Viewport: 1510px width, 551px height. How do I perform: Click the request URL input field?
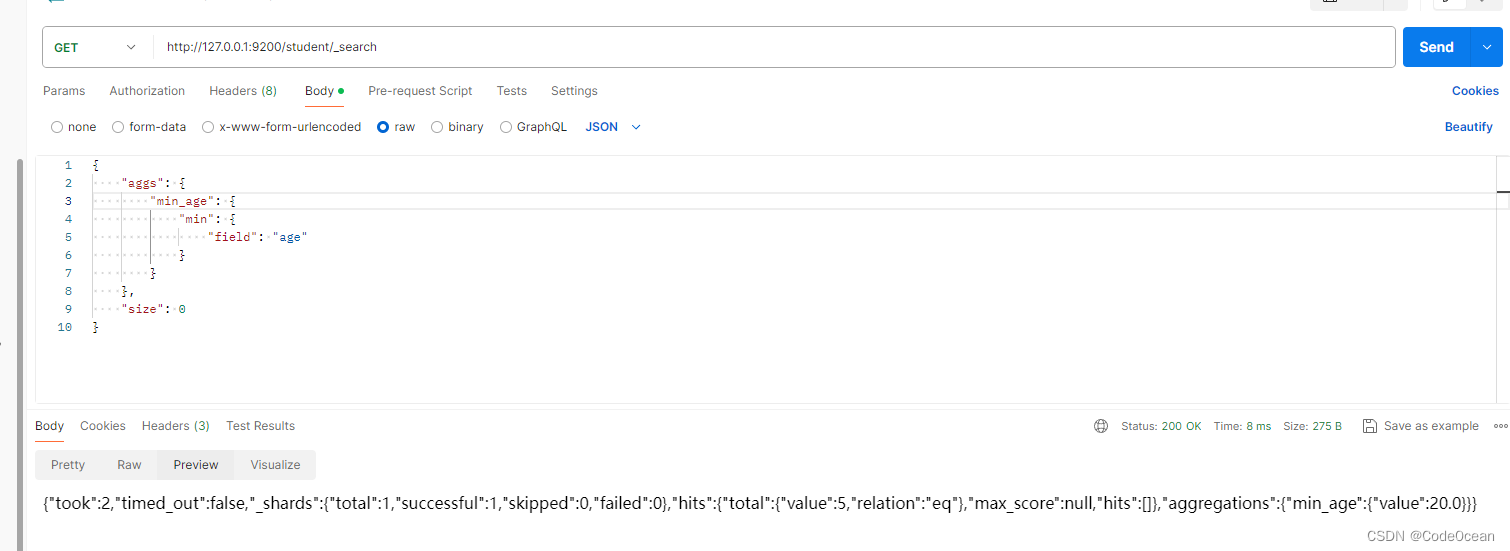coord(773,47)
